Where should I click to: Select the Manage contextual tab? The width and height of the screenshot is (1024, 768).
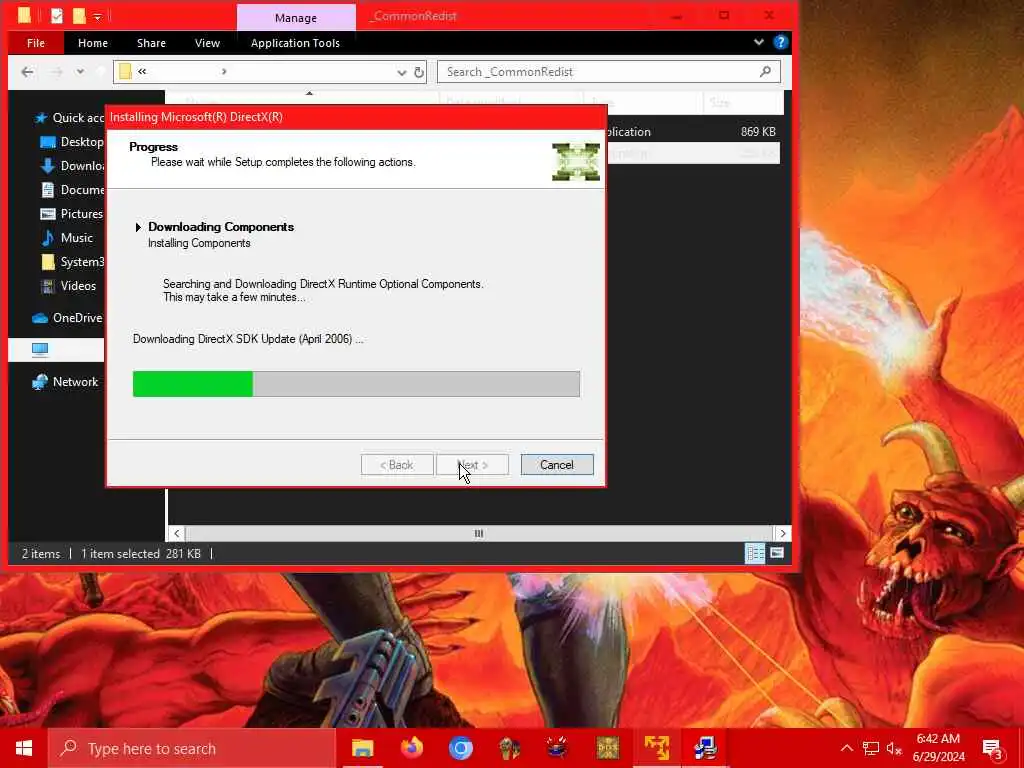point(296,18)
